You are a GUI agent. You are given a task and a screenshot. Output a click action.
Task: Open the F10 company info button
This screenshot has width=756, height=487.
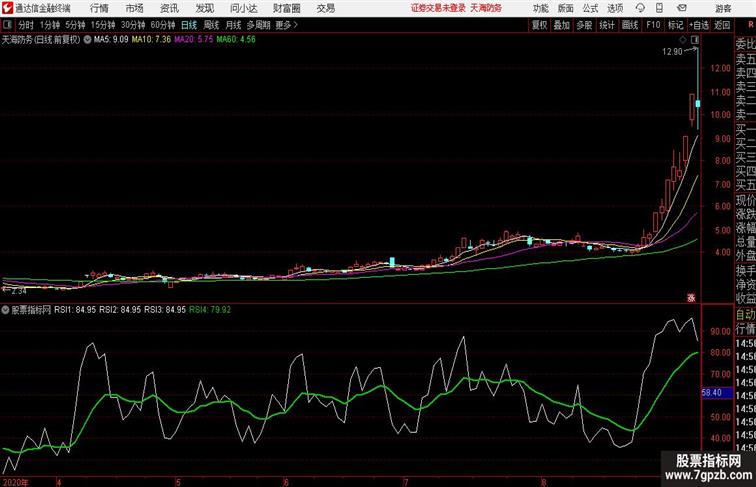[x=653, y=25]
